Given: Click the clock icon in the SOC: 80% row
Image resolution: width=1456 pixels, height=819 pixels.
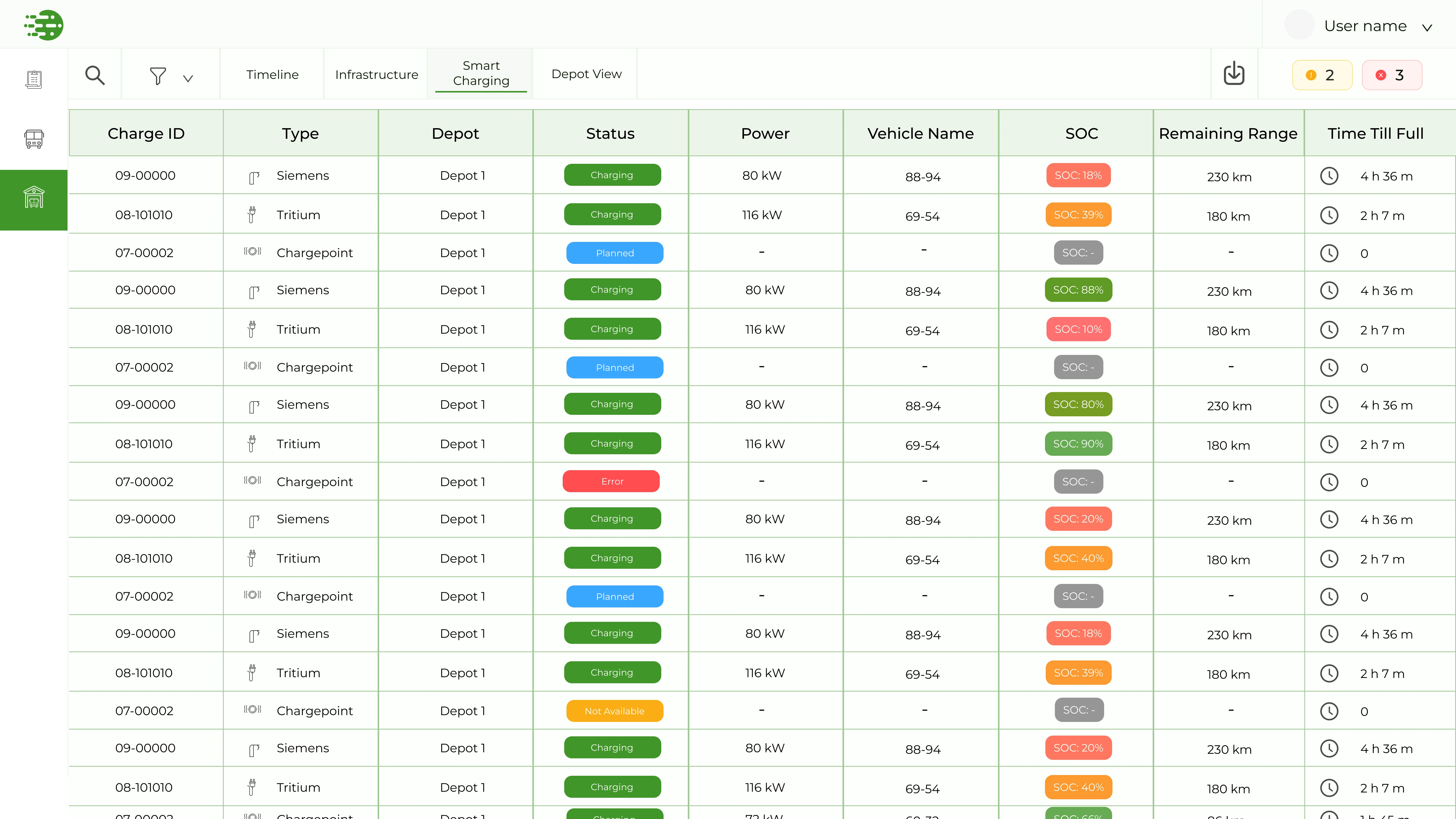Looking at the screenshot, I should pyautogui.click(x=1329, y=405).
